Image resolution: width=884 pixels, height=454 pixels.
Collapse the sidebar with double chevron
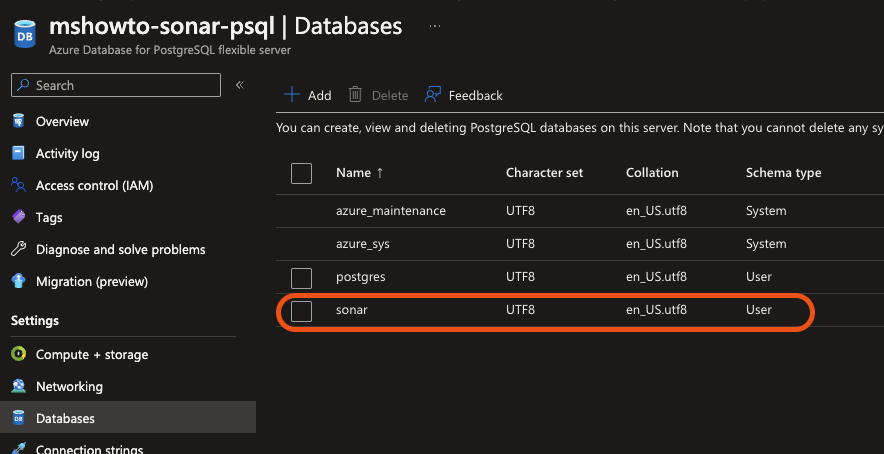coord(240,85)
